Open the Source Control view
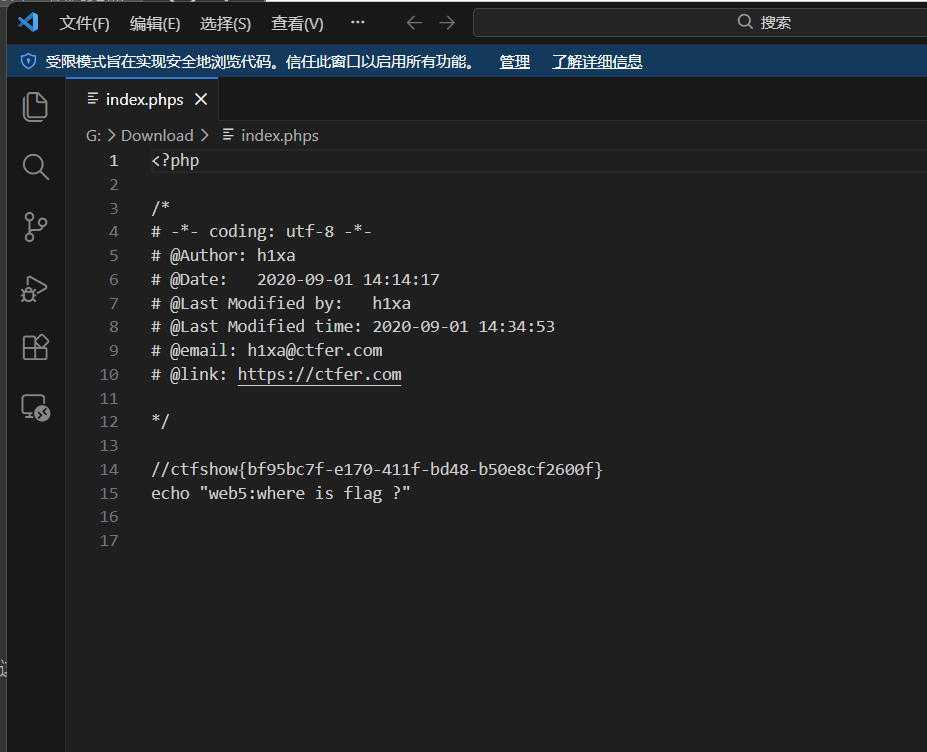The width and height of the screenshot is (927, 752). 35,227
